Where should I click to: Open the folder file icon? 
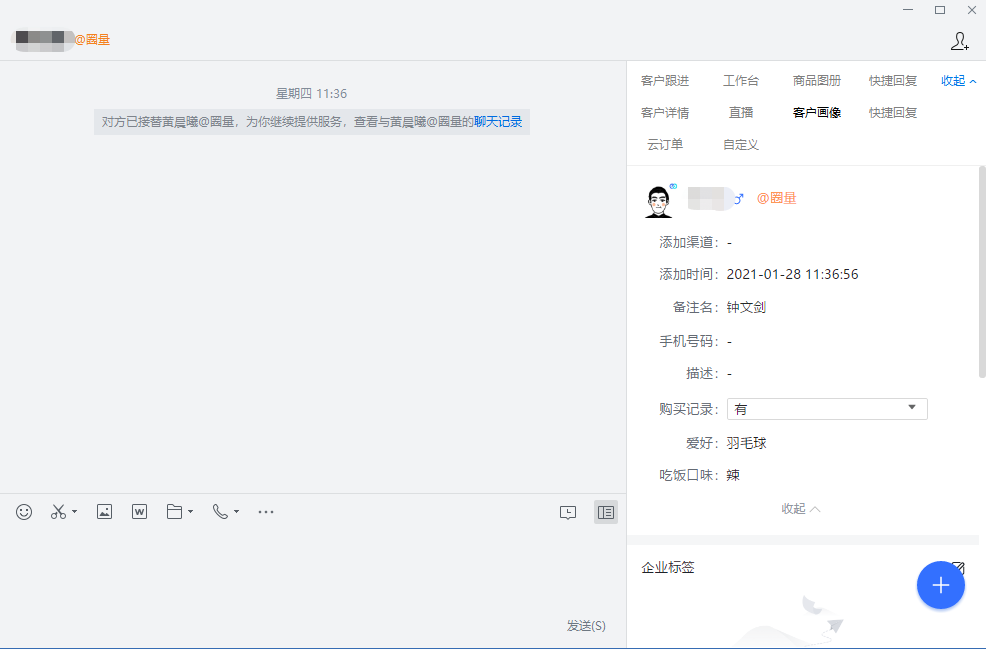tap(175, 512)
